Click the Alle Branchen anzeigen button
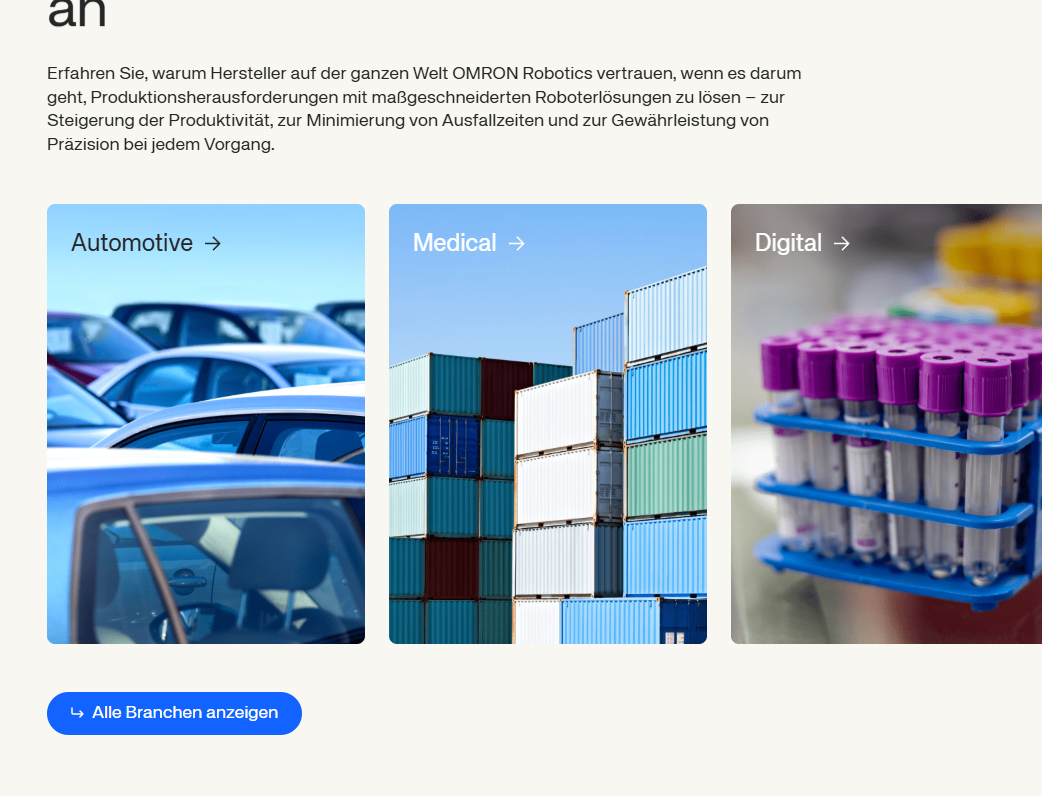This screenshot has width=1042, height=796. tap(174, 713)
